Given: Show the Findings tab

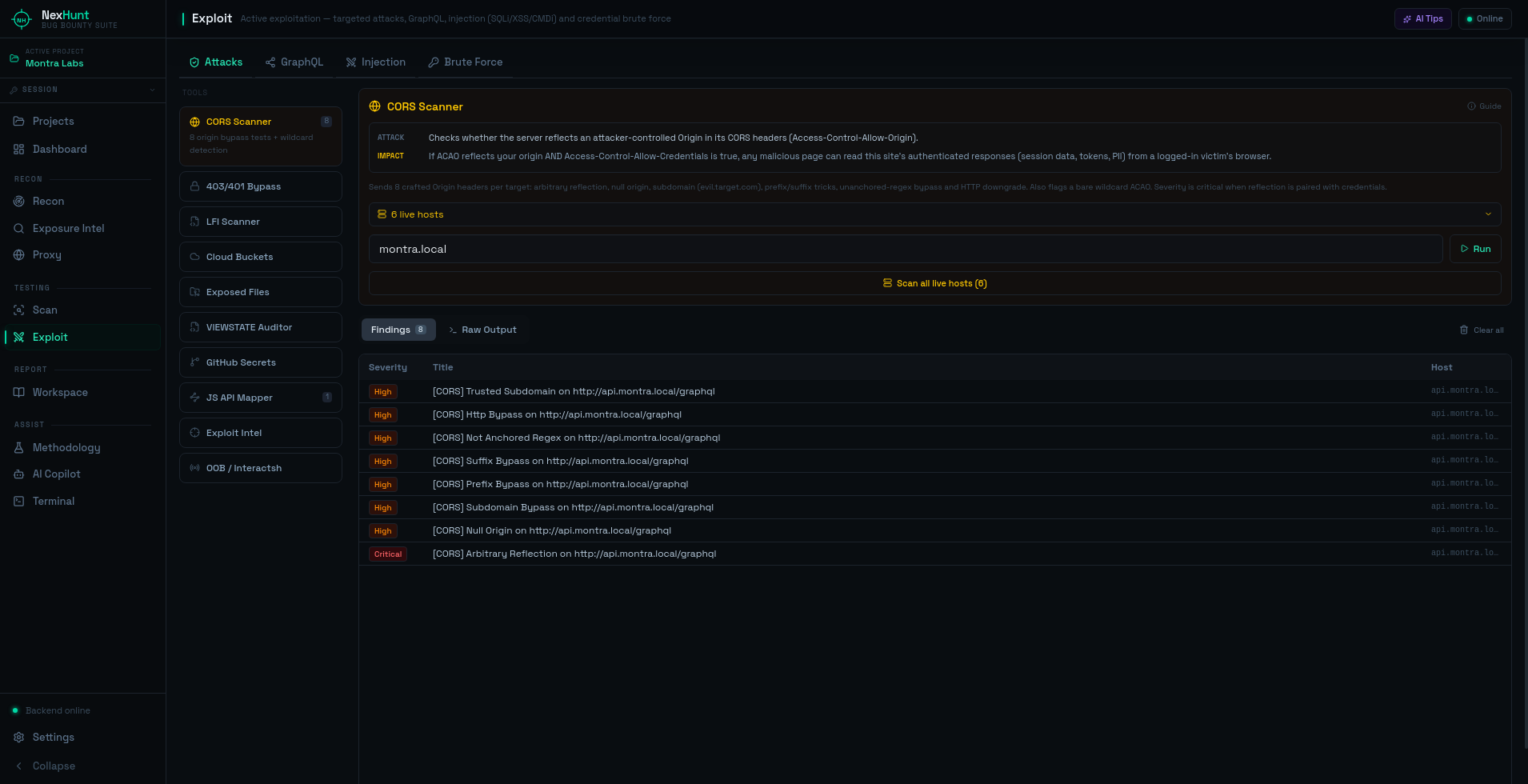Looking at the screenshot, I should pos(398,330).
